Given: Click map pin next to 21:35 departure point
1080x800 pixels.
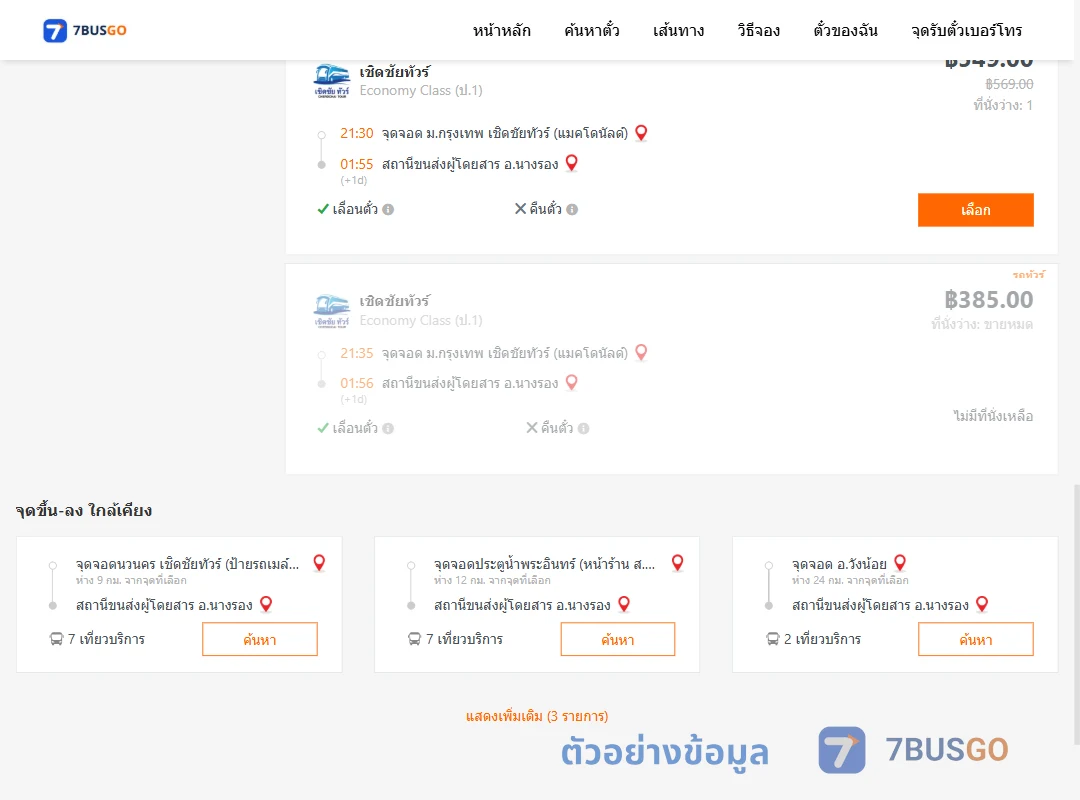Looking at the screenshot, I should (x=641, y=352).
